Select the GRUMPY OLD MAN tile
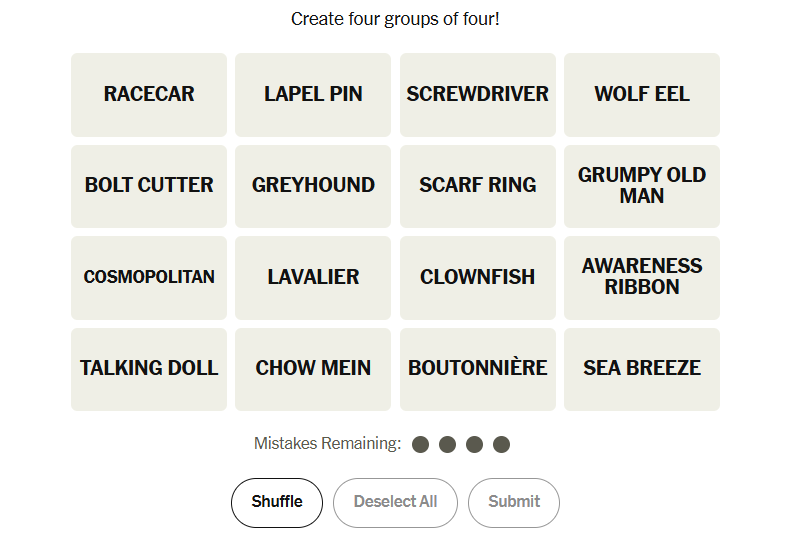 [x=641, y=186]
